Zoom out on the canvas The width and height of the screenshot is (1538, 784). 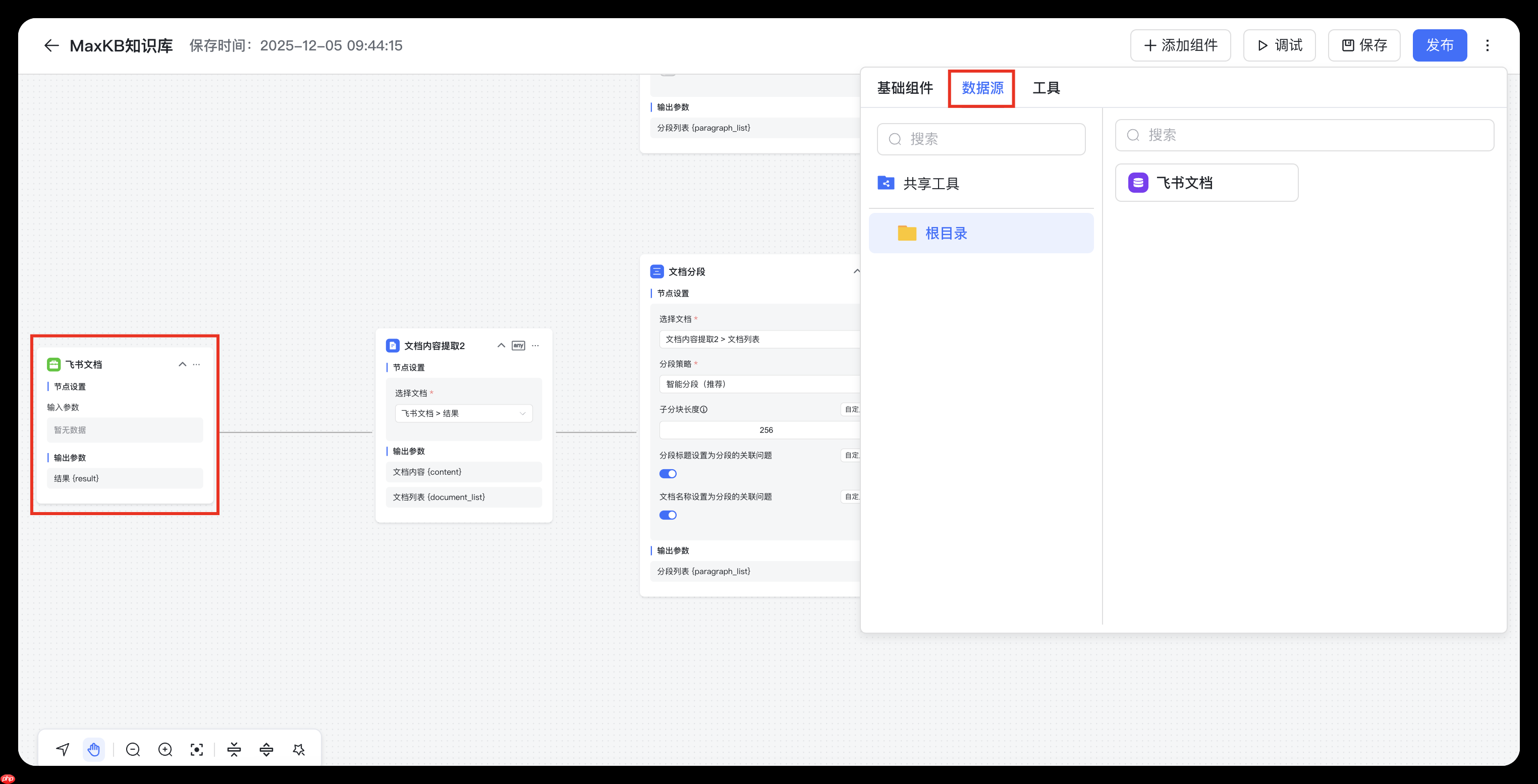pos(133,749)
